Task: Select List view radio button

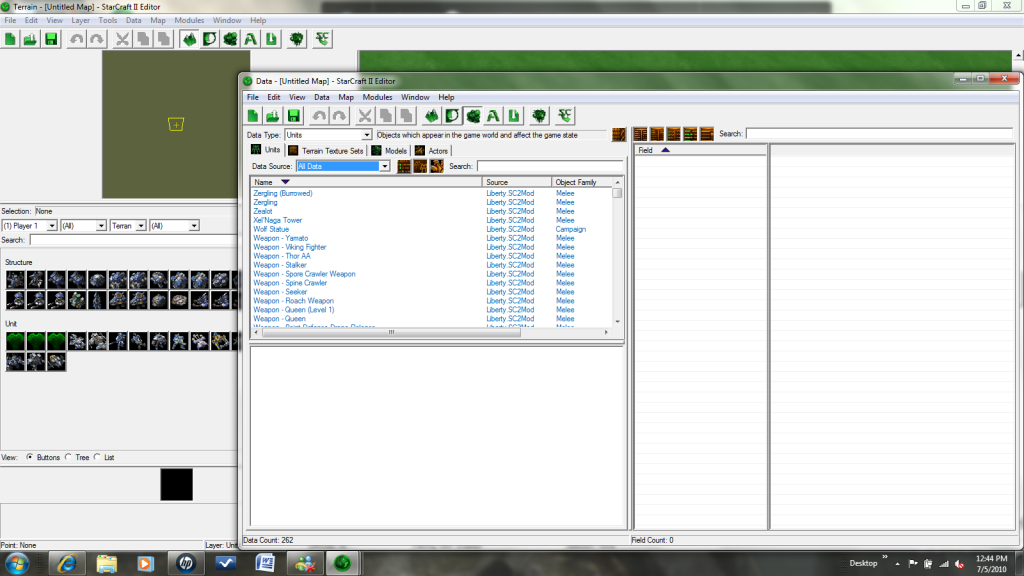Action: click(97, 457)
